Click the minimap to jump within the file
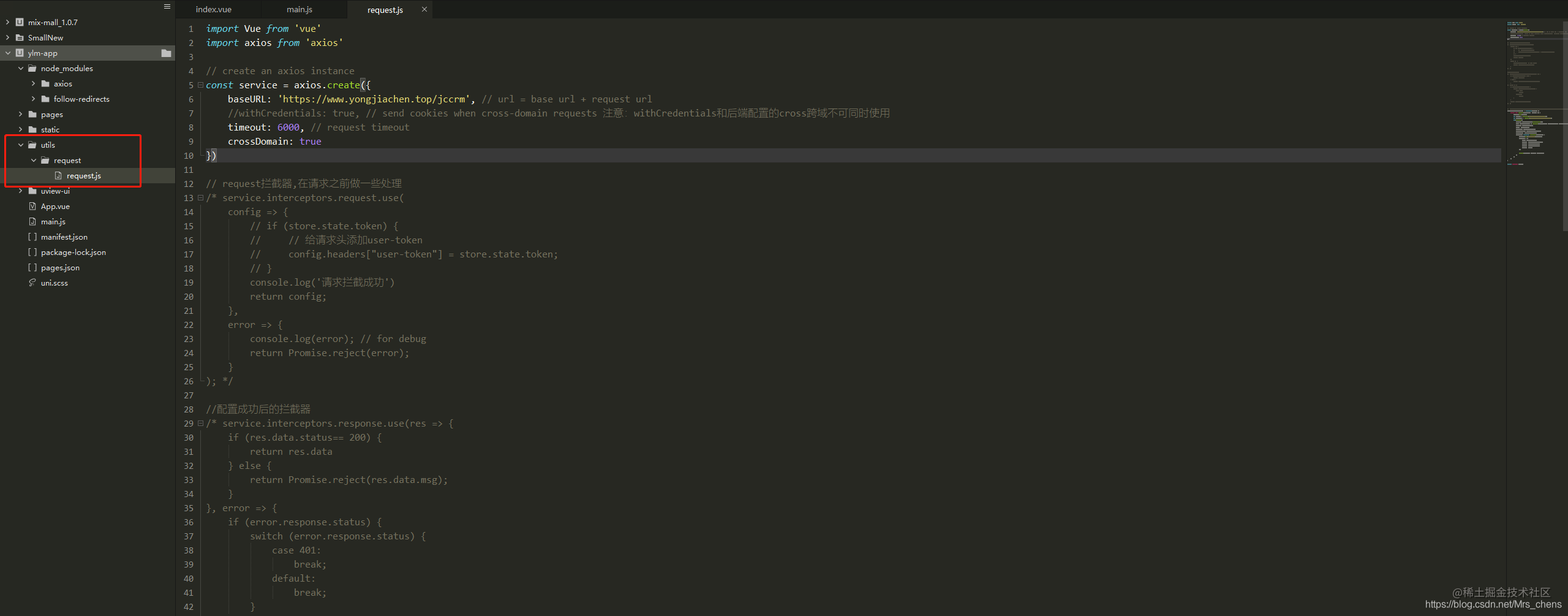1568x616 pixels. [1534, 92]
